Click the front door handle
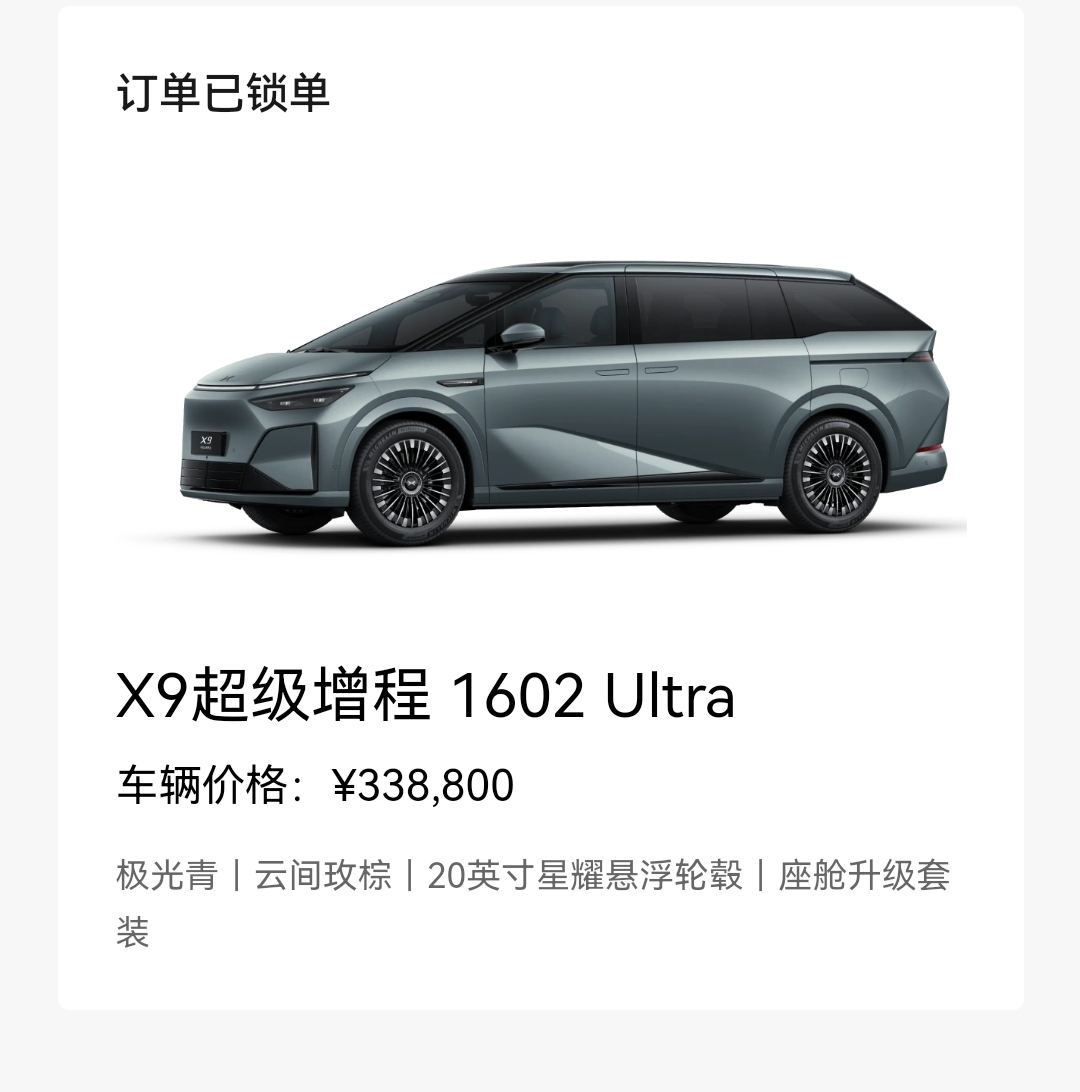 [611, 372]
